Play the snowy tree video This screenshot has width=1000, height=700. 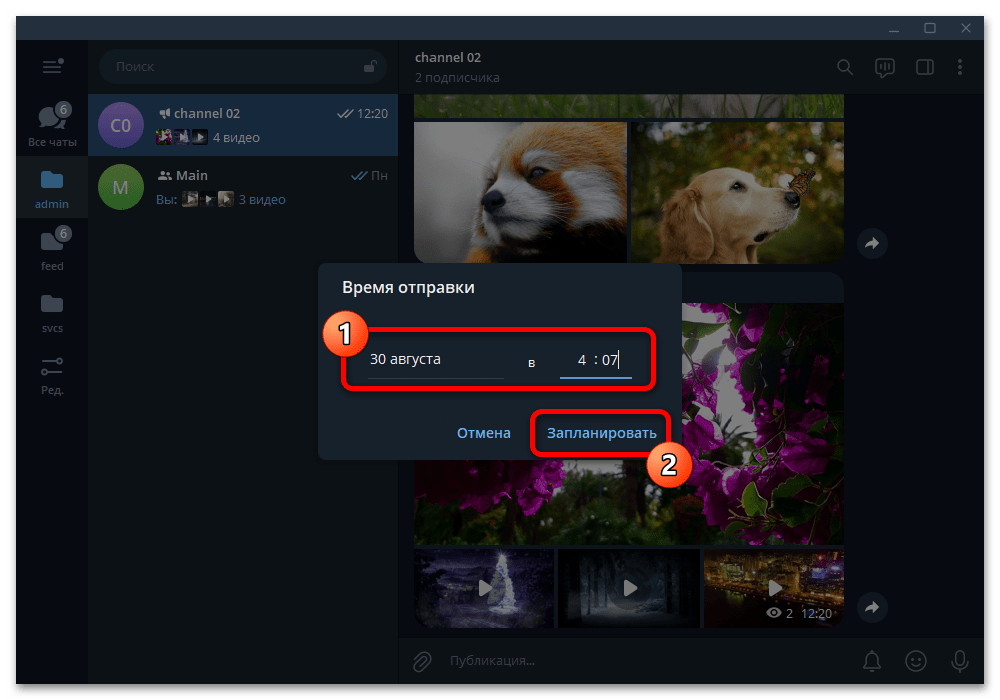[484, 588]
